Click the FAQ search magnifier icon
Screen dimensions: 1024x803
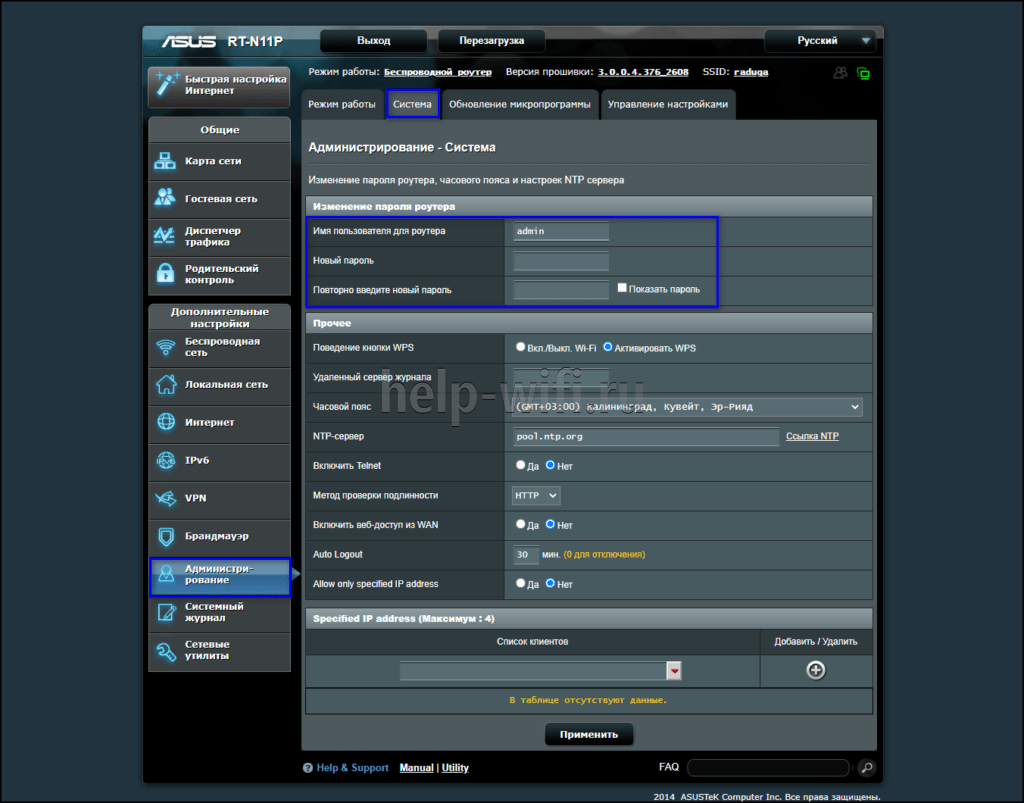(866, 768)
